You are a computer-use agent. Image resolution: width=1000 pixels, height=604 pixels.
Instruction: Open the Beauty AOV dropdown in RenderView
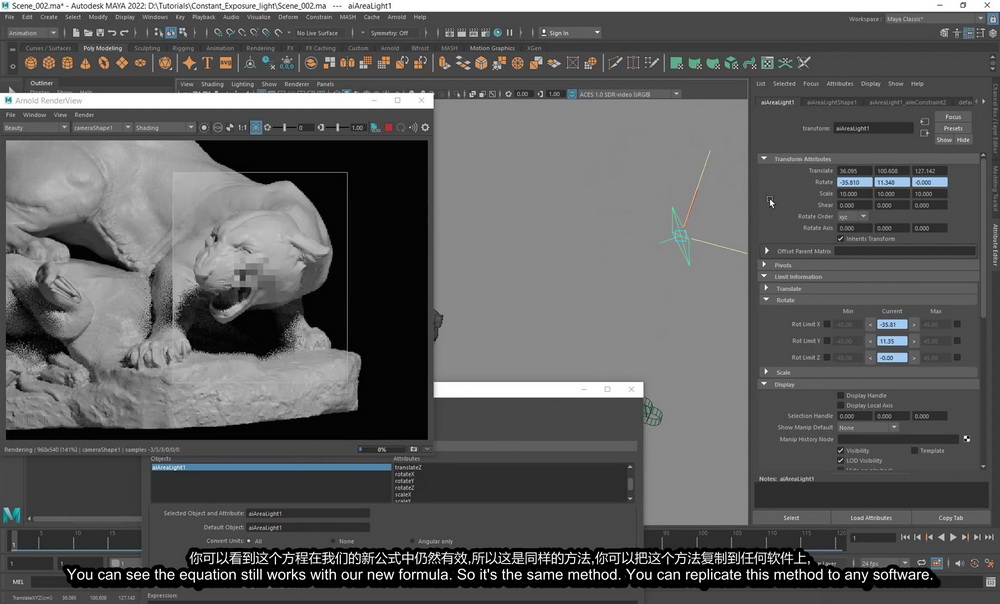click(x=36, y=128)
